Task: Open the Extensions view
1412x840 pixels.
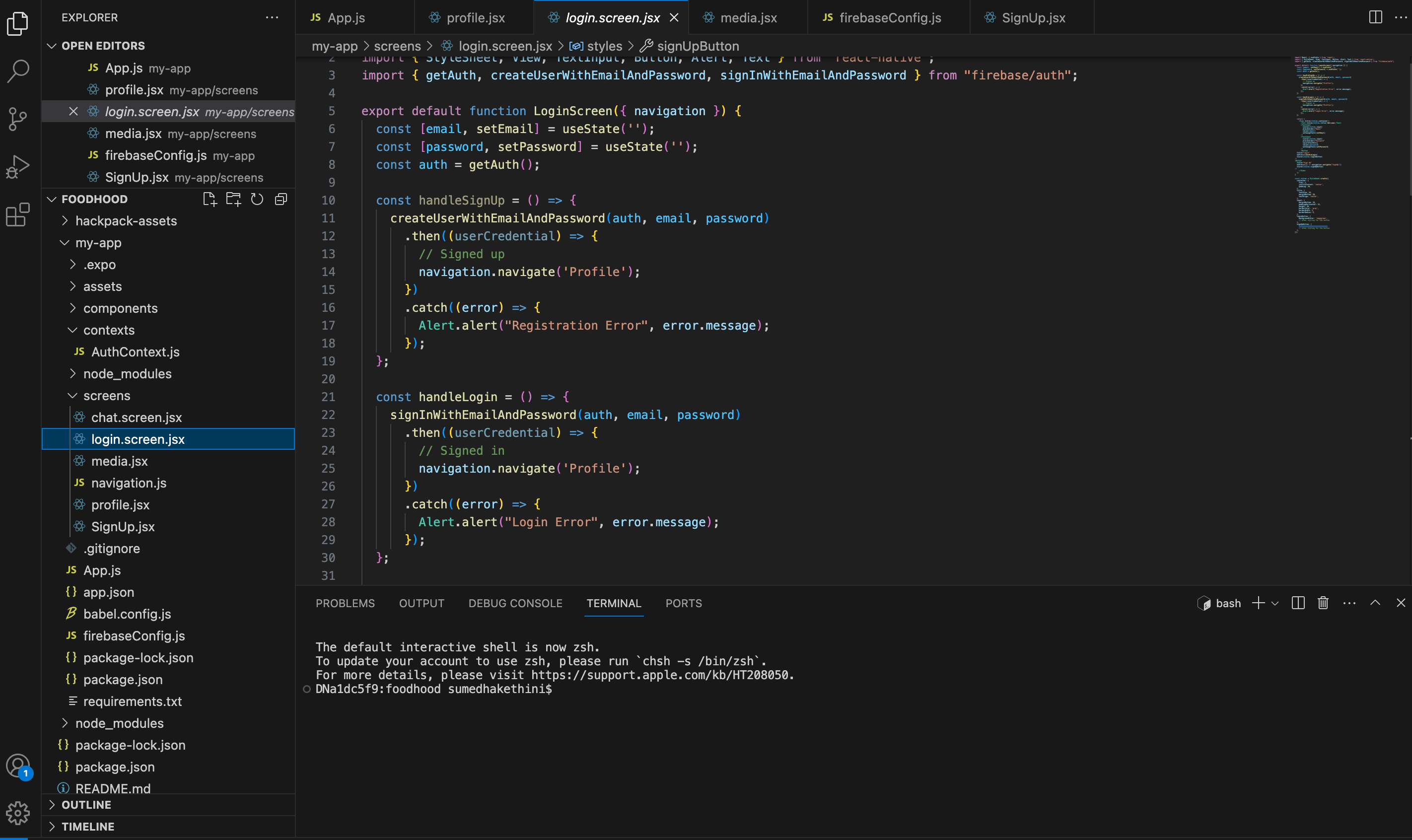Action: [x=17, y=214]
